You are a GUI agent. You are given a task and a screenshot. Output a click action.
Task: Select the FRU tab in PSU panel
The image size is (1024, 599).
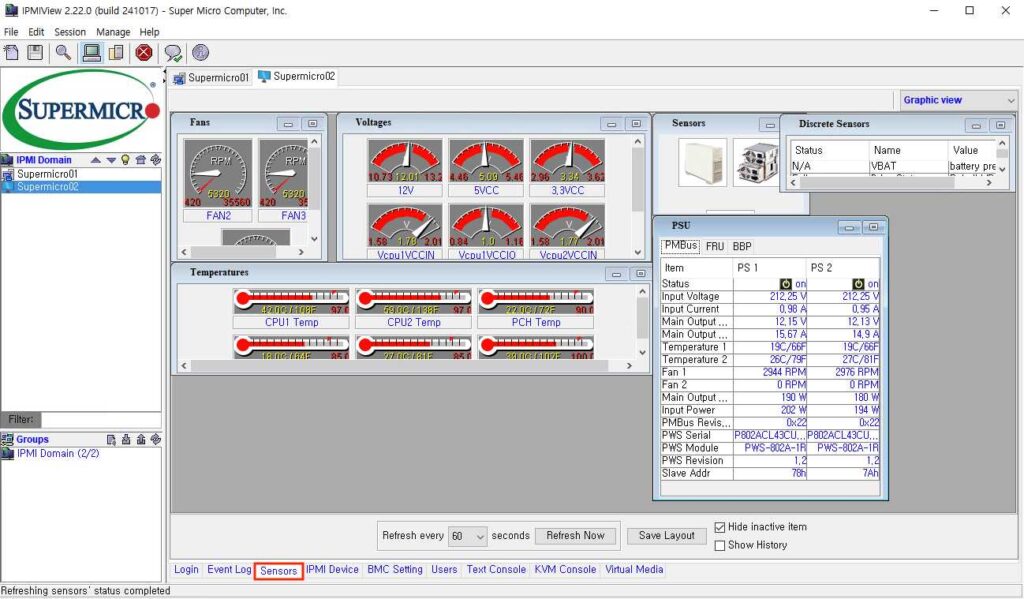click(x=715, y=246)
